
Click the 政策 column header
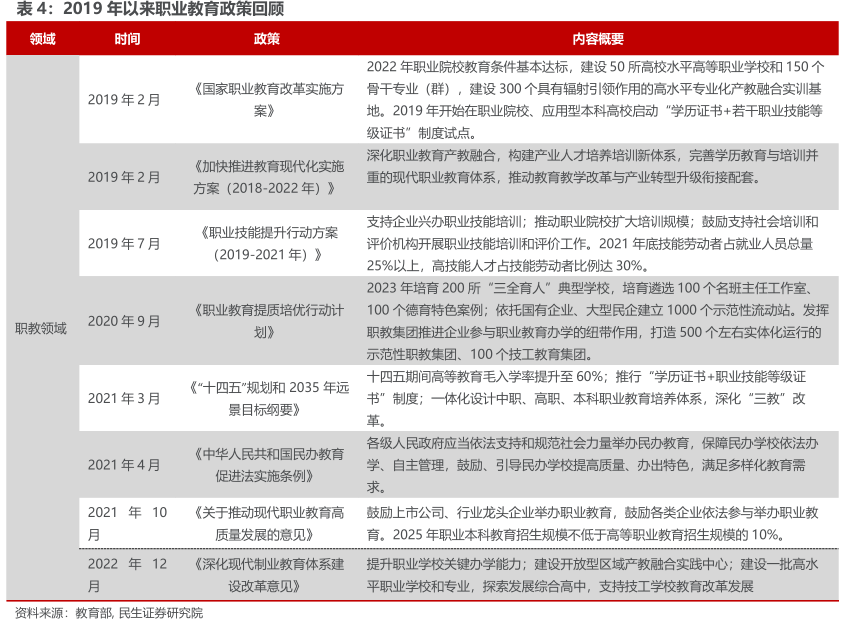point(266,39)
